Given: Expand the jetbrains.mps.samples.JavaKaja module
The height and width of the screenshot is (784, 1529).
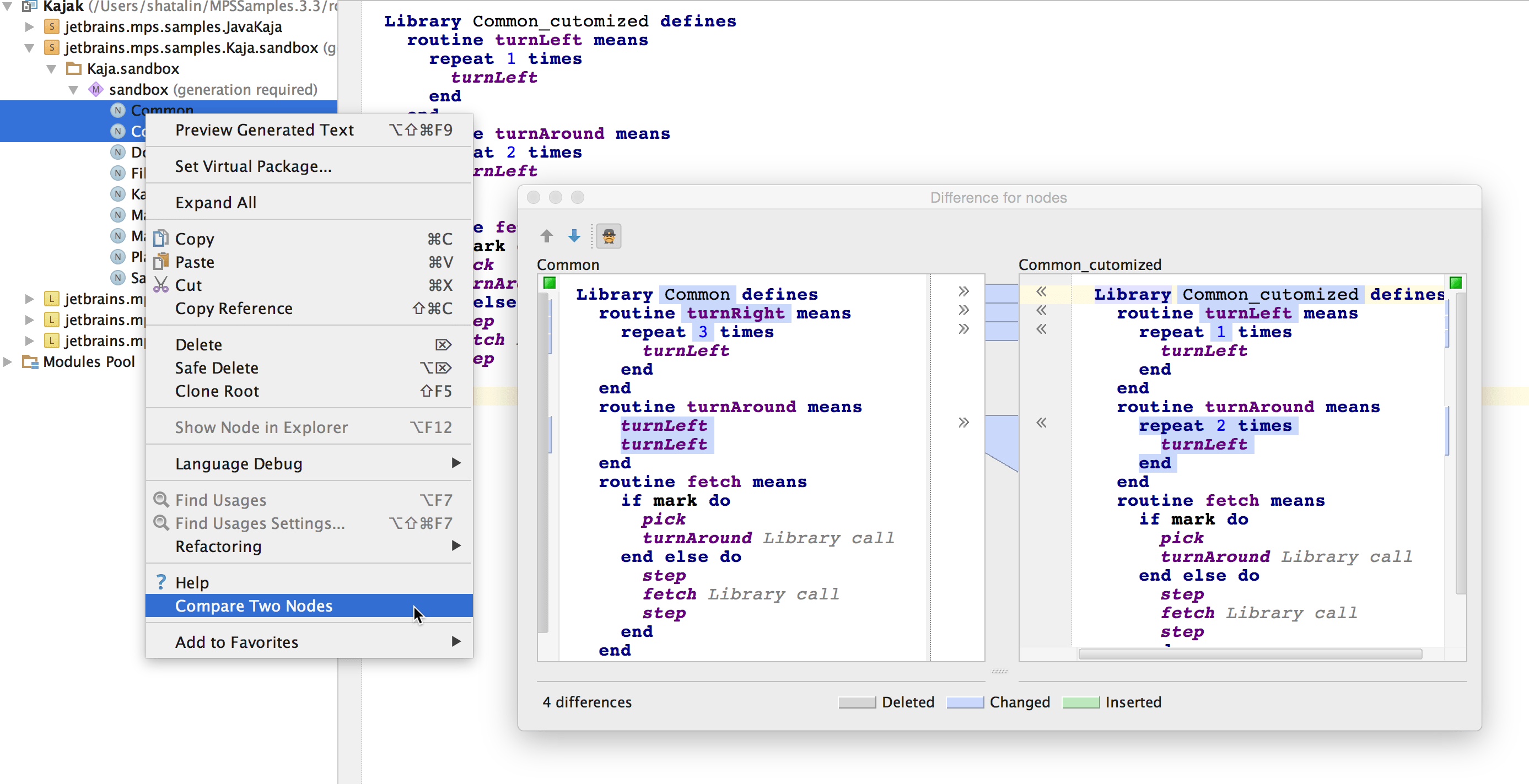Looking at the screenshot, I should pyautogui.click(x=29, y=26).
